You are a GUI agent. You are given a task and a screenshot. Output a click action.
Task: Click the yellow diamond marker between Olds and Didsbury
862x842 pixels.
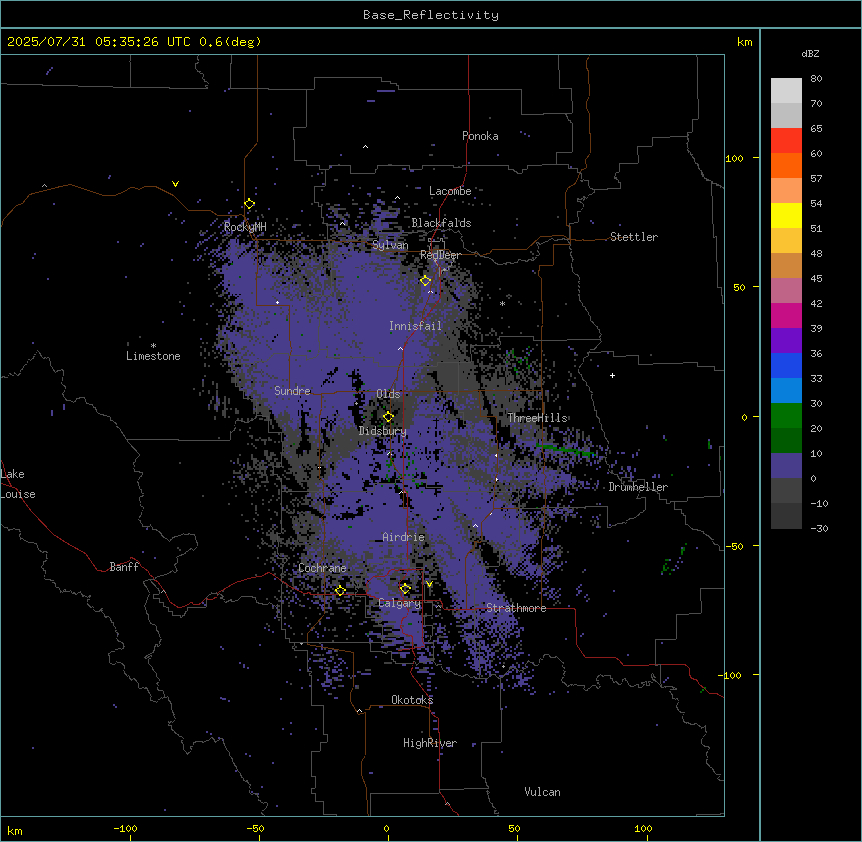point(389,417)
